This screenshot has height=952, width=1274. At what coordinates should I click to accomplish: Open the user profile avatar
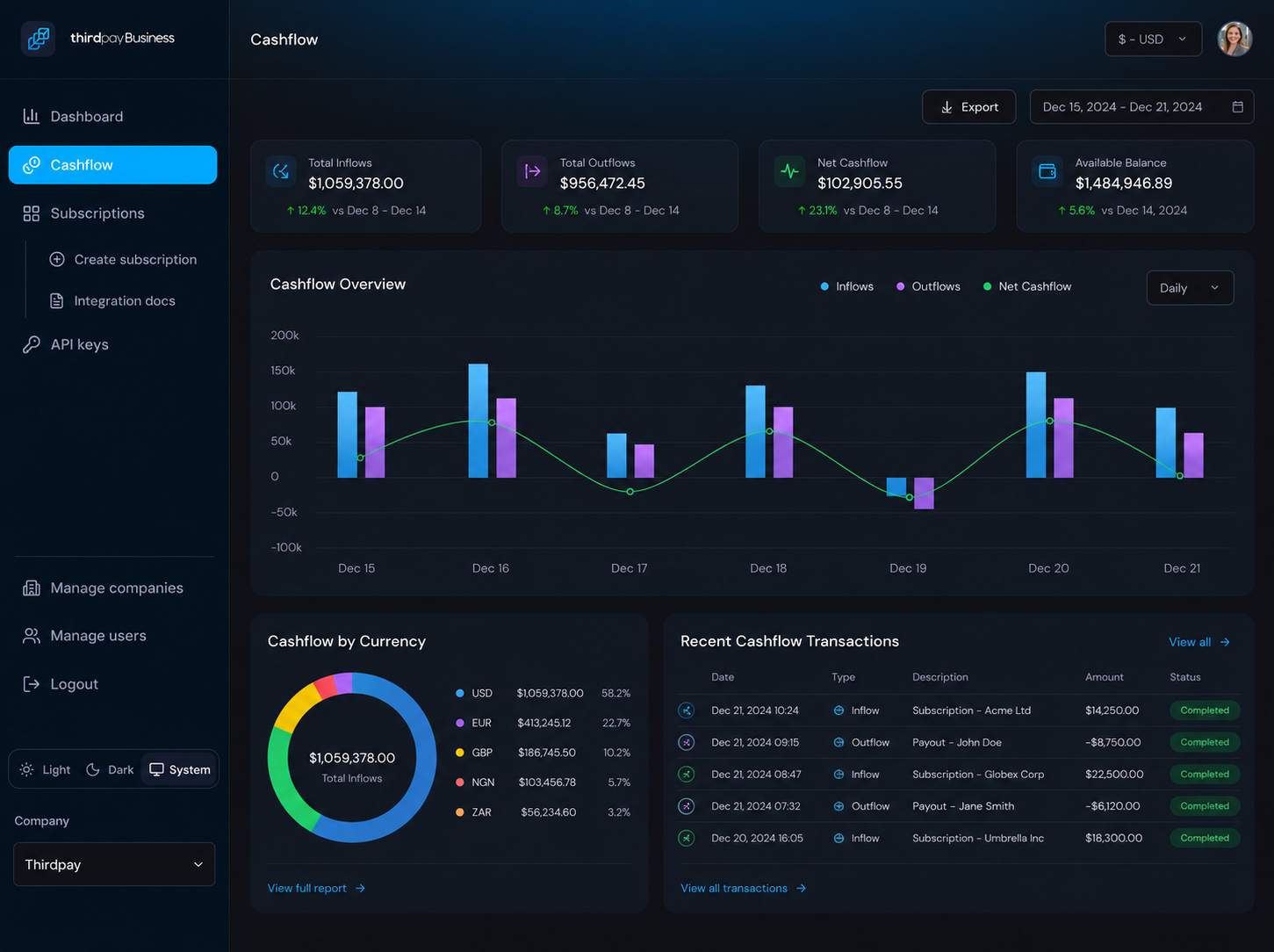click(1234, 39)
